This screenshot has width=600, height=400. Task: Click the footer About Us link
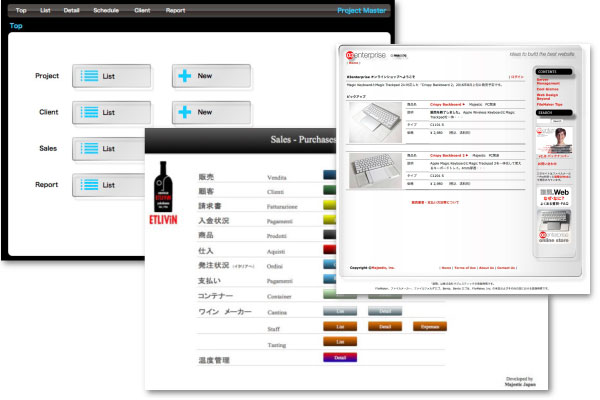(486, 268)
